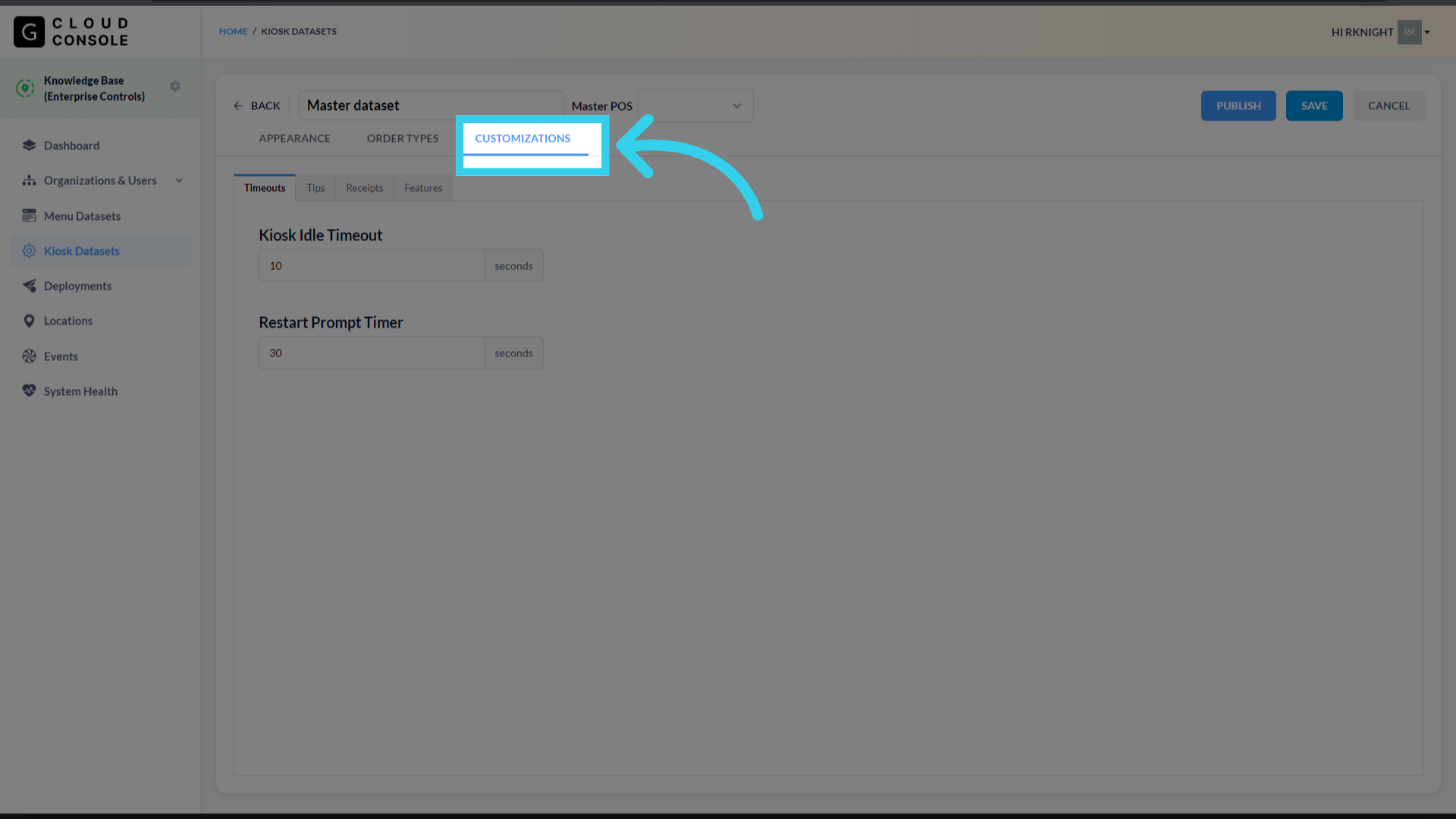Cancel editing the dataset

coord(1389,105)
